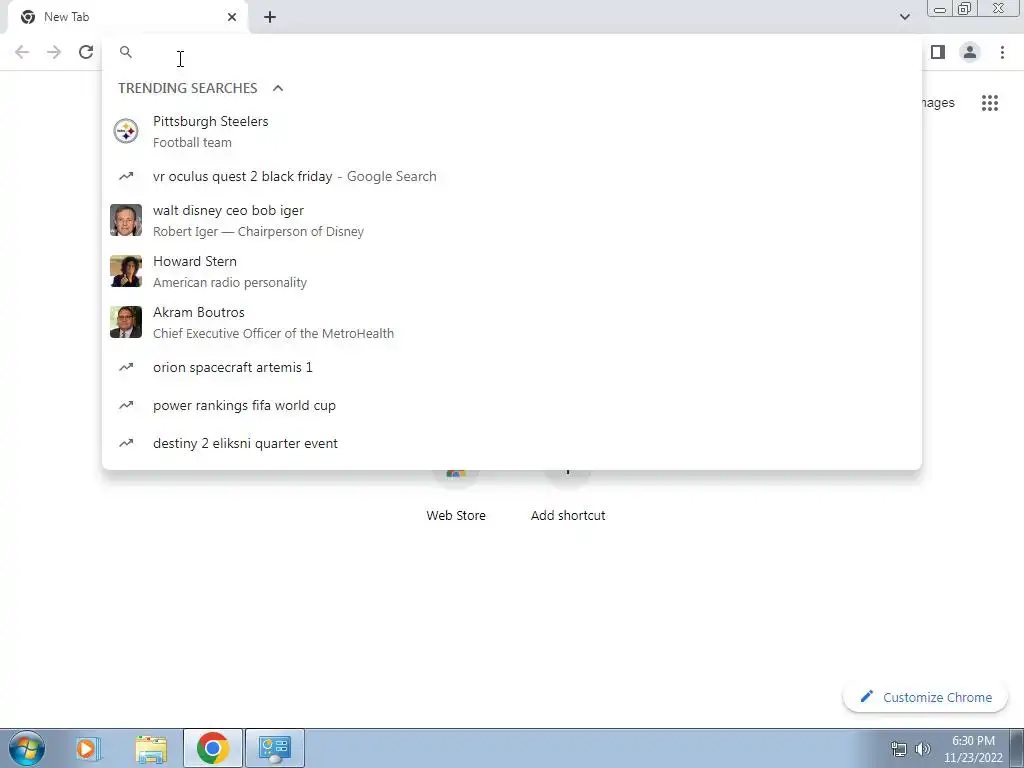Open the Control Panel taskbar icon
The height and width of the screenshot is (768, 1024).
275,748
